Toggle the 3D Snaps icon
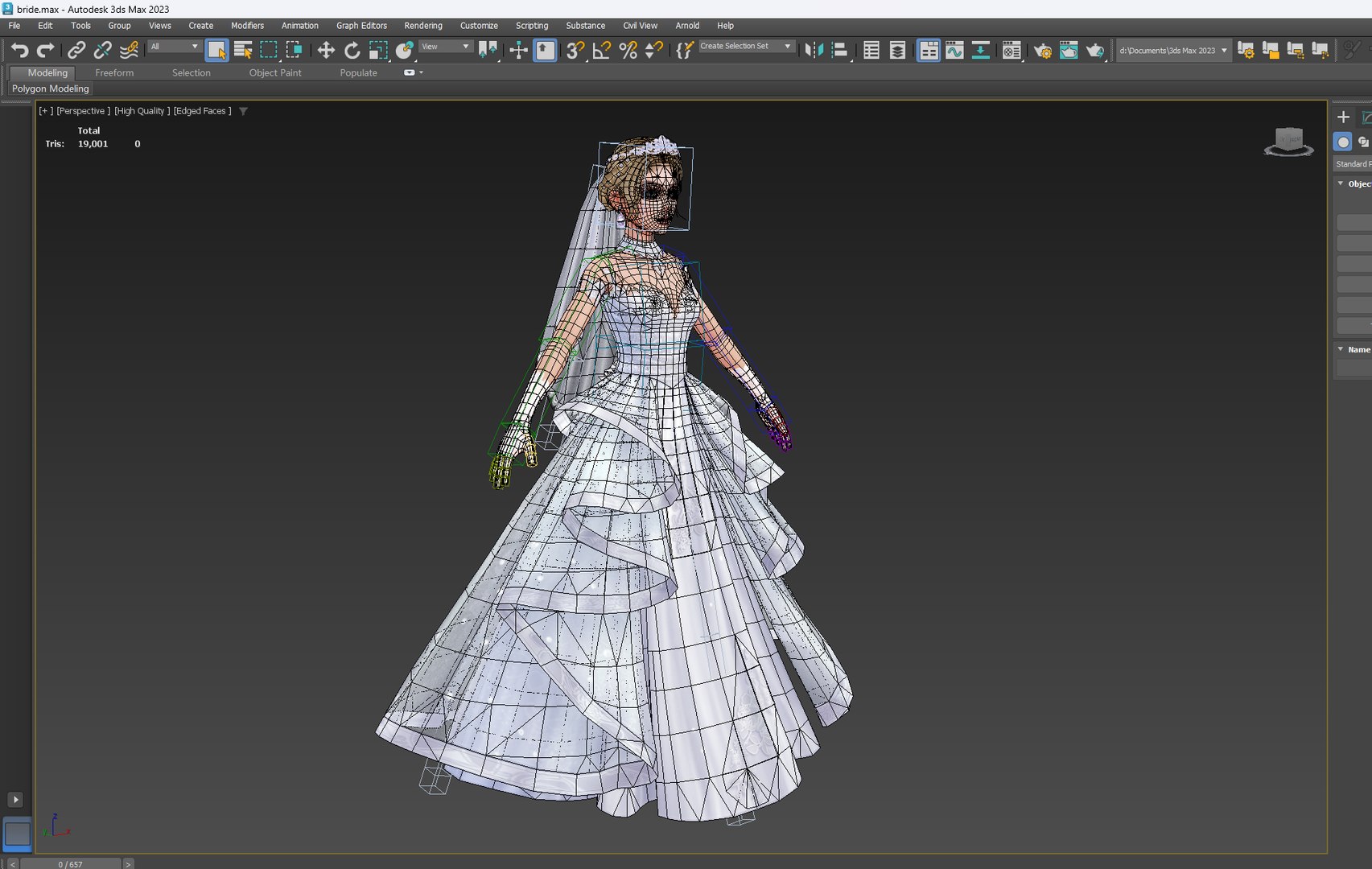The width and height of the screenshot is (1372, 869). [x=575, y=51]
